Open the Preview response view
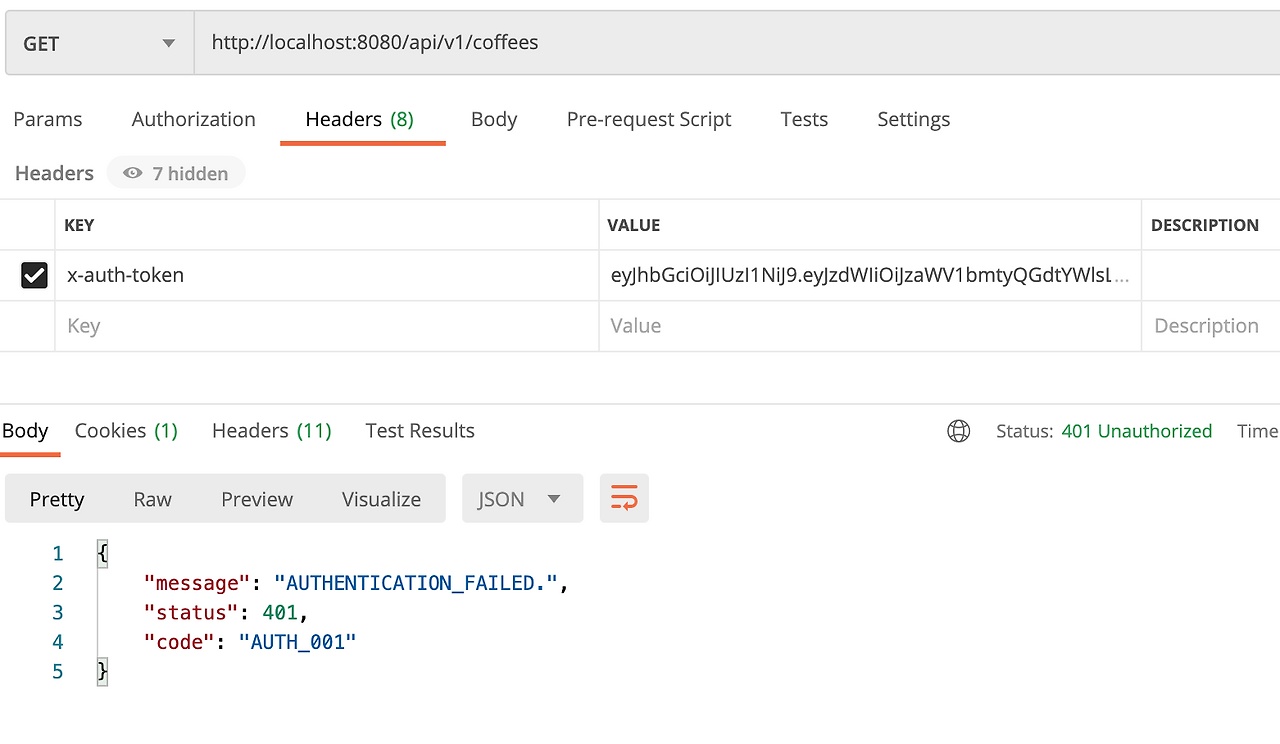Screen dimensions: 1280x744 pos(257,498)
